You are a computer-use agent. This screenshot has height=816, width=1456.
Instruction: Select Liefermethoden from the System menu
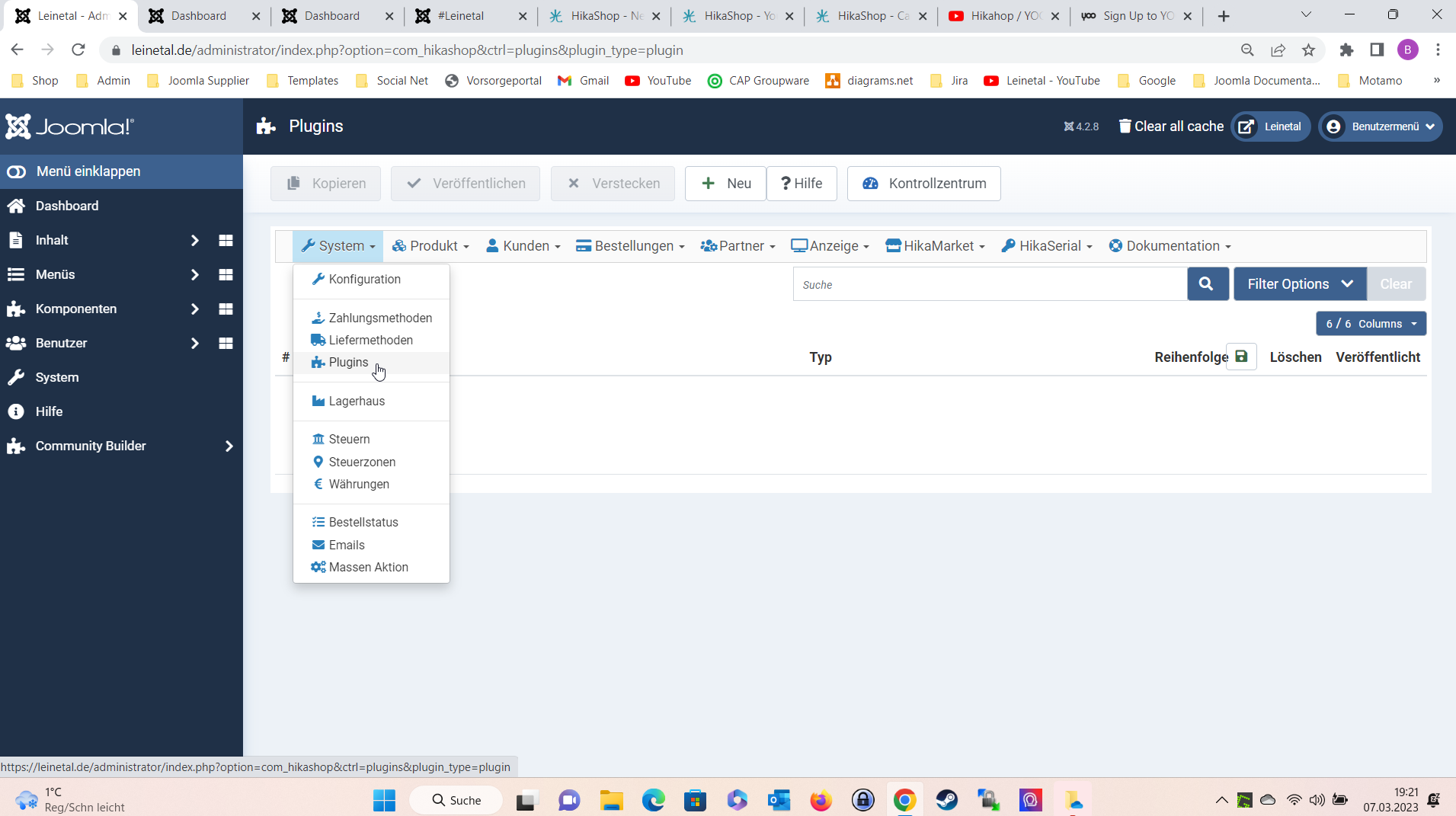pos(371,340)
